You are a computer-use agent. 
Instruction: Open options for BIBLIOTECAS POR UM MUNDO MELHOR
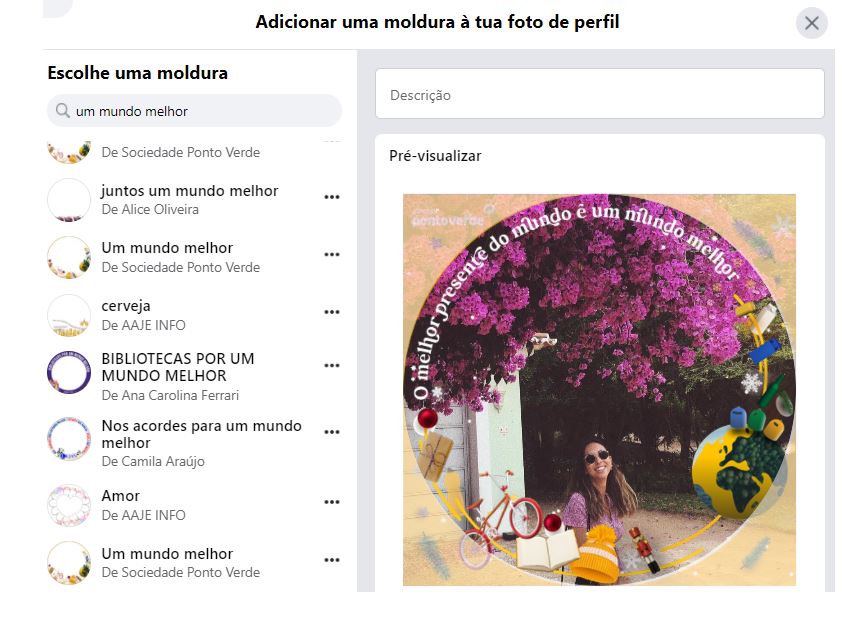332,366
